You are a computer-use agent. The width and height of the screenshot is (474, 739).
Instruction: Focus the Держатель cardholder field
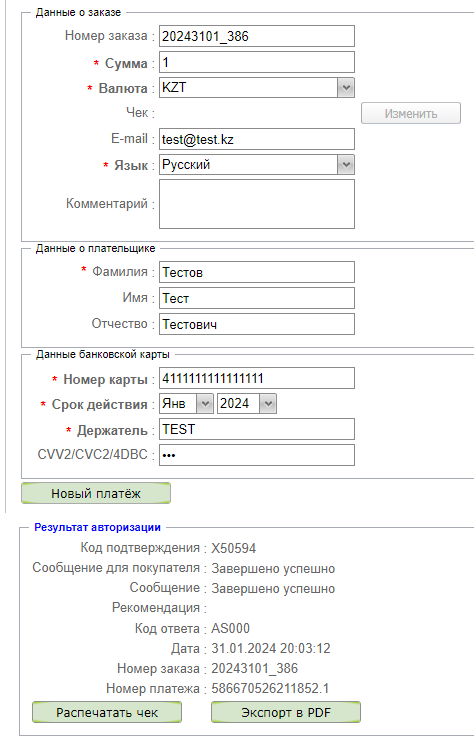click(x=257, y=429)
